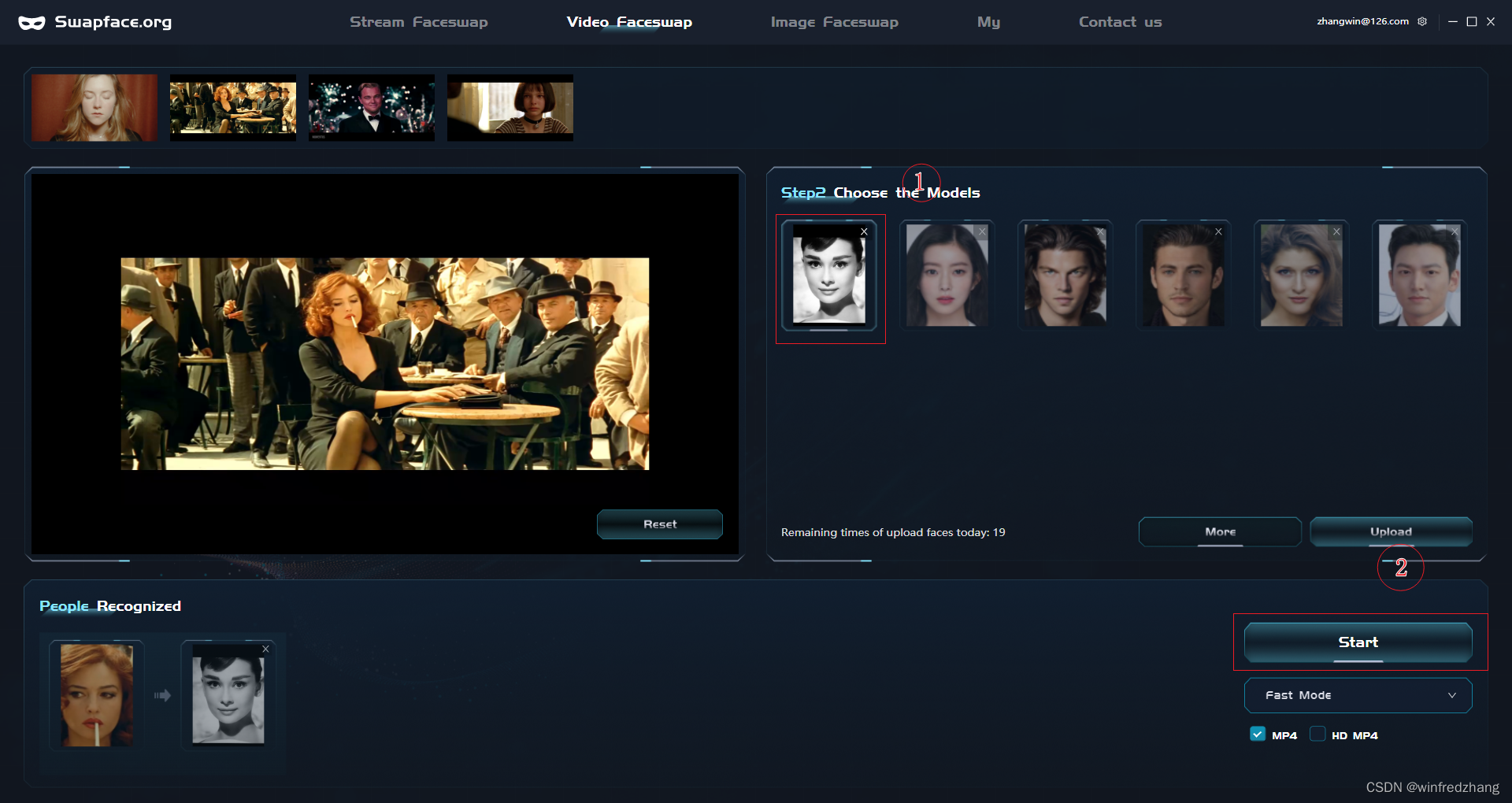Viewport: 1512px width, 803px height.
Task: Select the recognized red-haired woman face
Action: pos(97,695)
